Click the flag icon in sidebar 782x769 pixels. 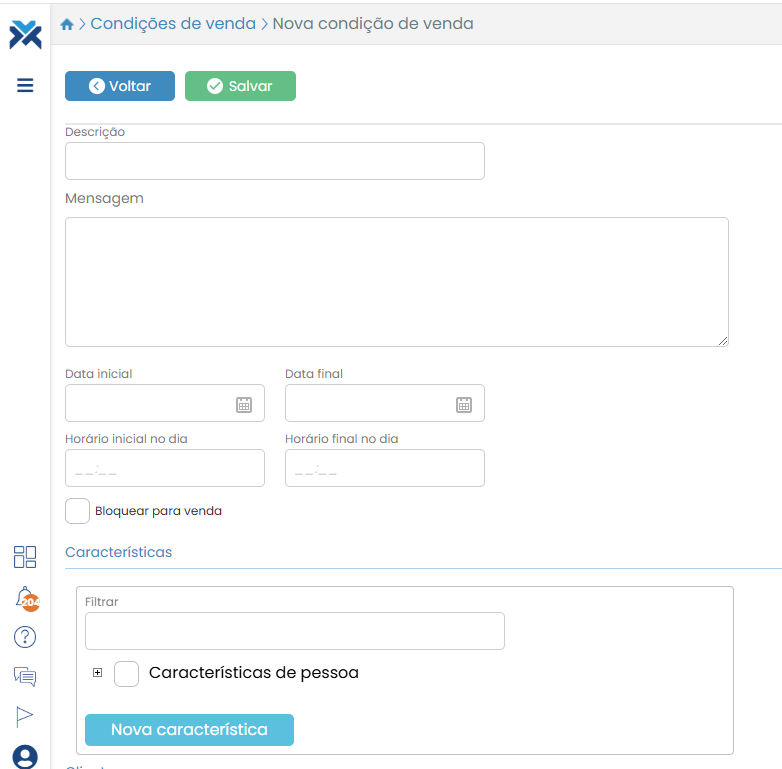coord(25,715)
